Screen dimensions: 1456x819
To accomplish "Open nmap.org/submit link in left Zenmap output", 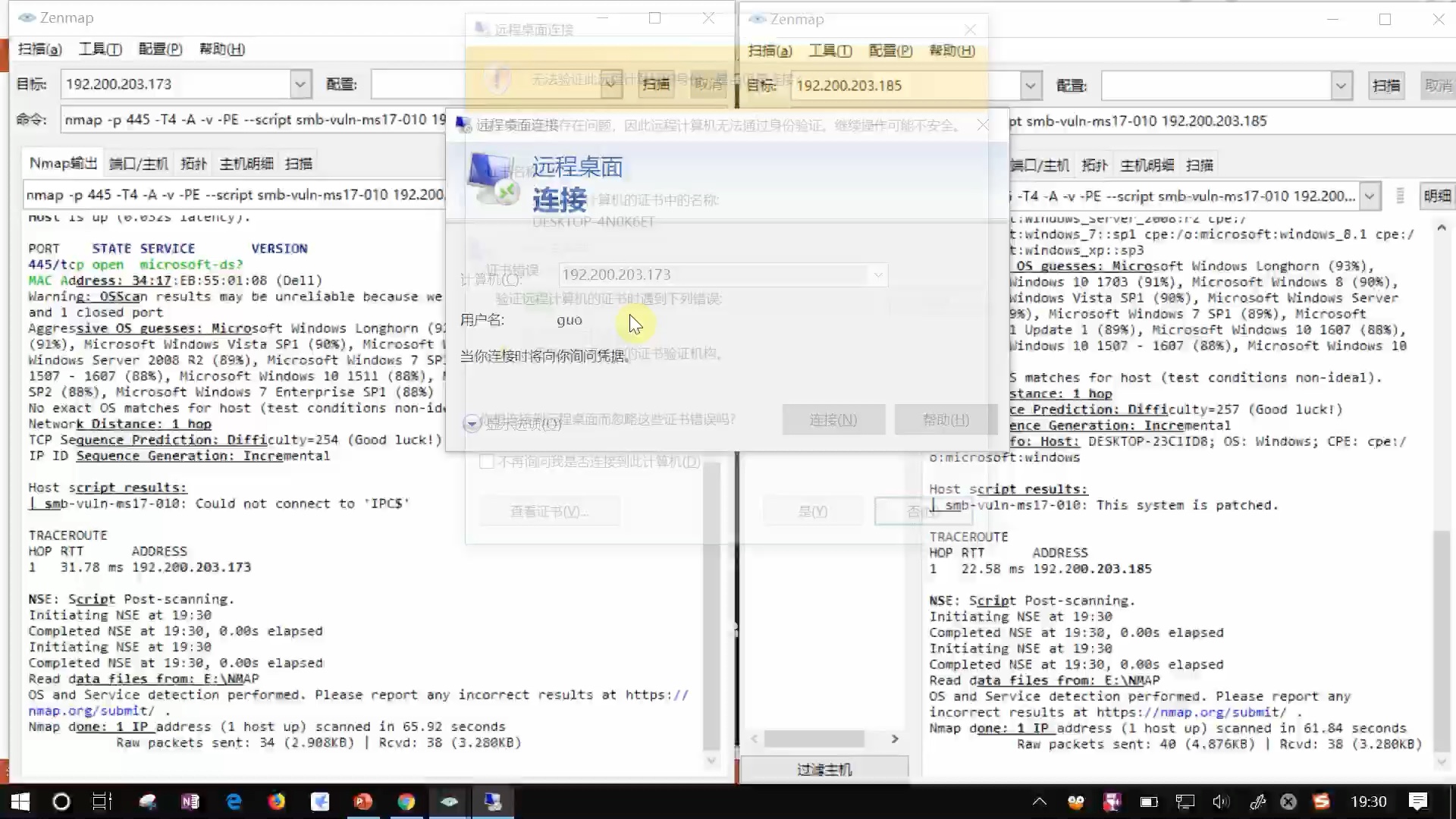I will (x=91, y=711).
